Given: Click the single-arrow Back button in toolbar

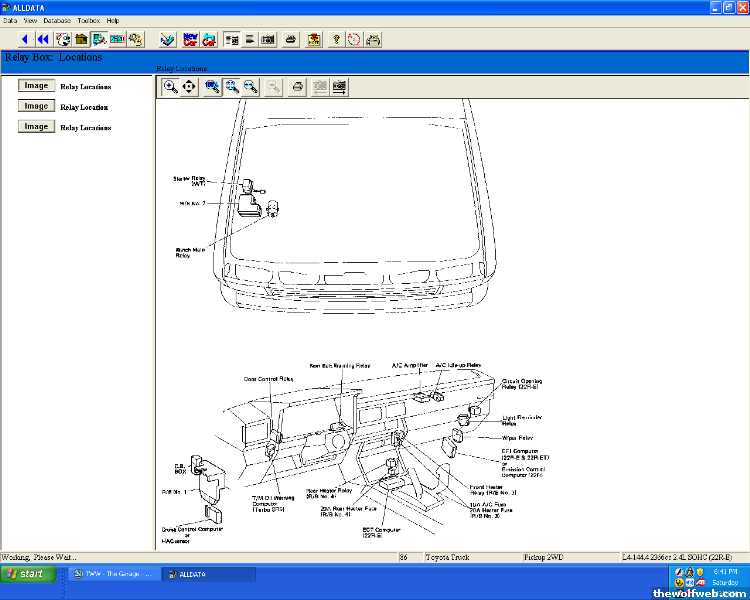Looking at the screenshot, I should click(x=25, y=39).
